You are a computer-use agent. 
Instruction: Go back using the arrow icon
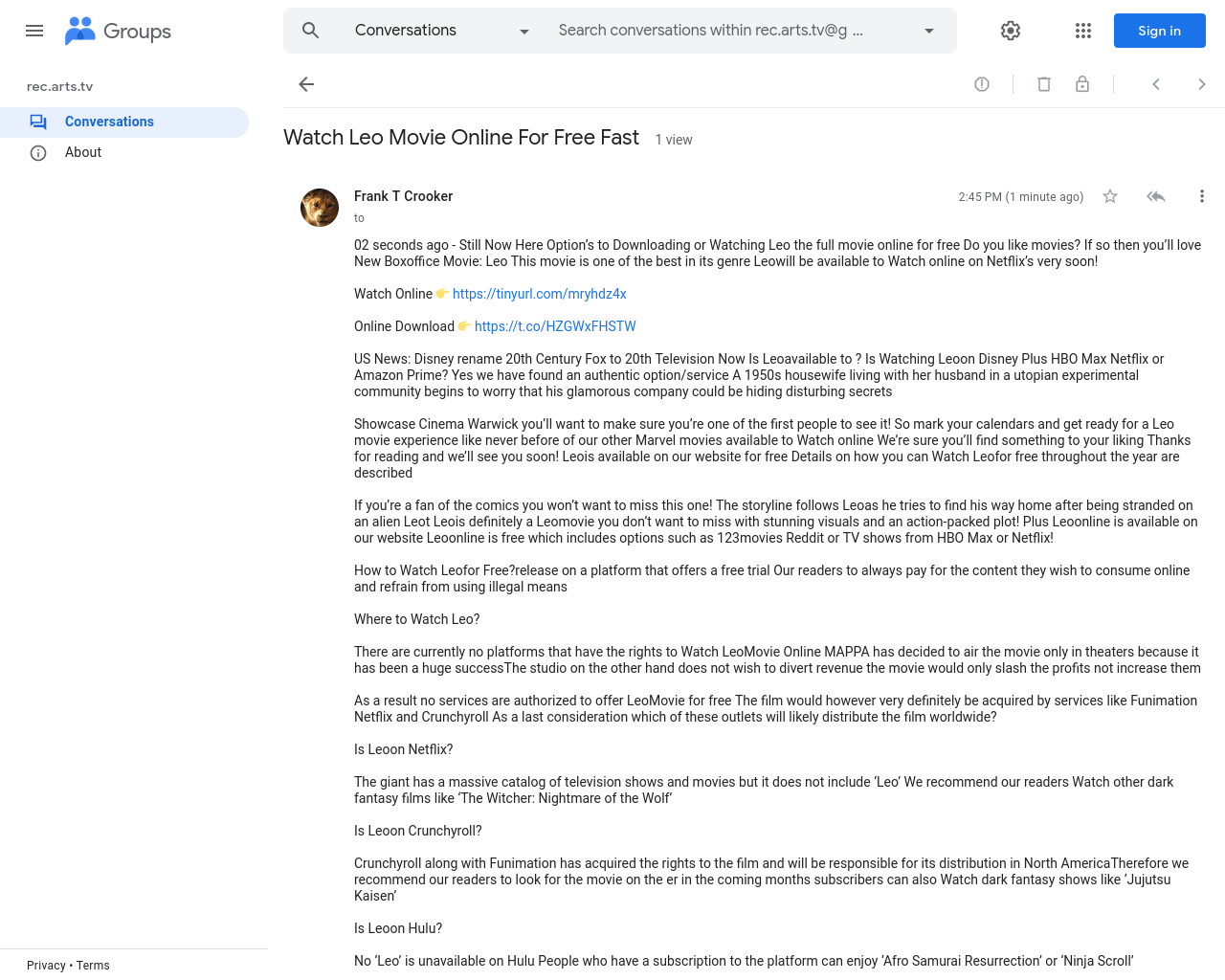pos(306,84)
